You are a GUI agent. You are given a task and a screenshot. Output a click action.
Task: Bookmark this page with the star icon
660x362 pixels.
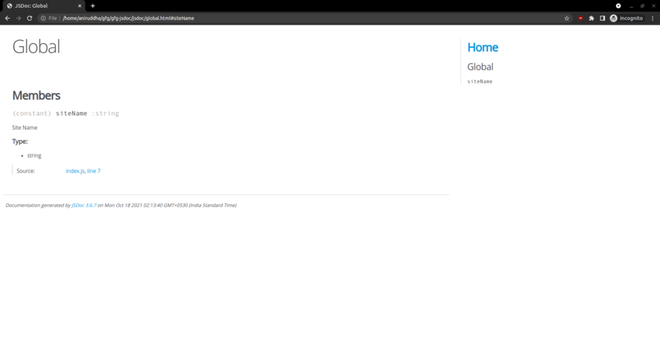click(x=567, y=18)
